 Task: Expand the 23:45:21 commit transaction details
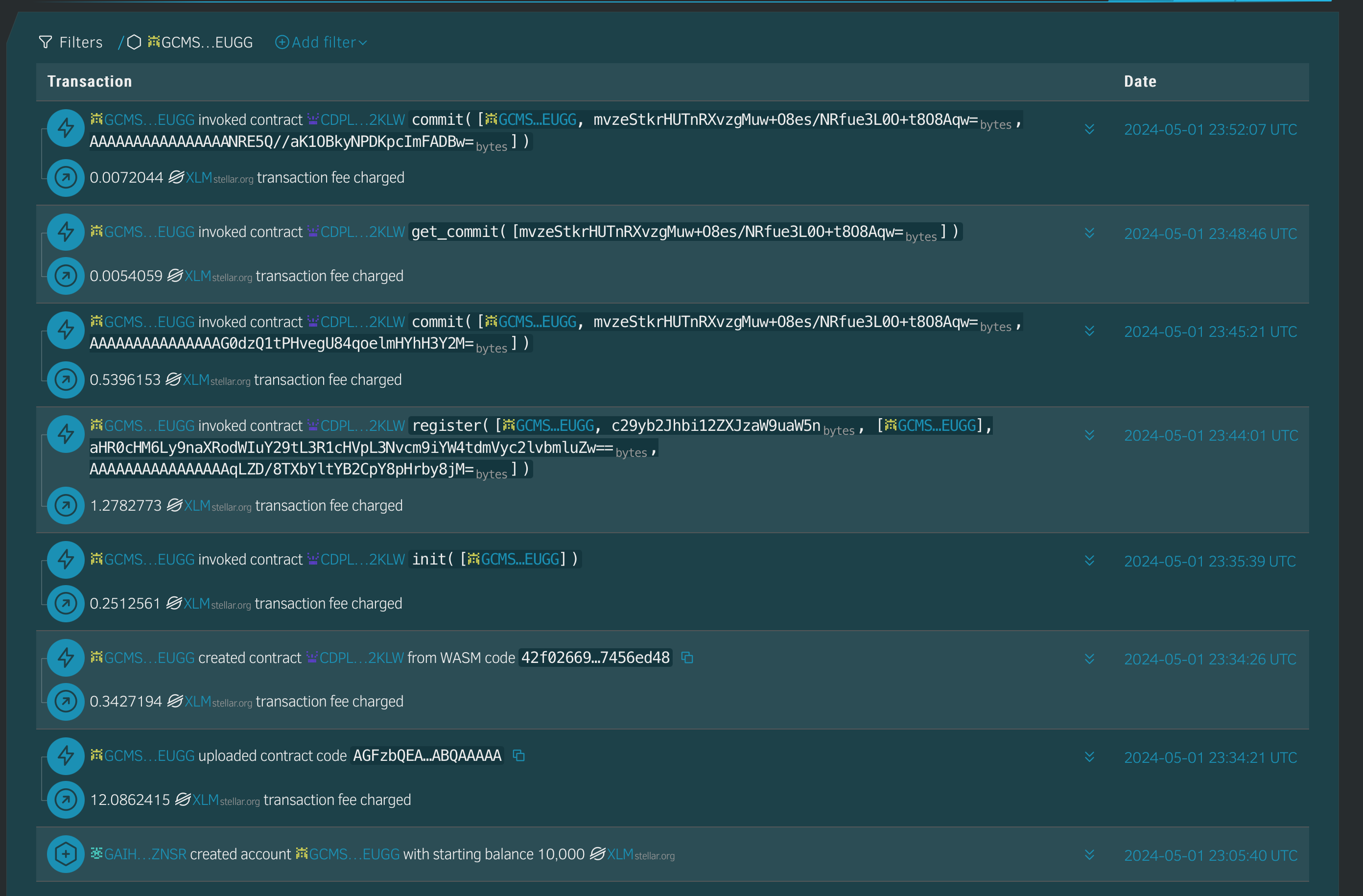coord(1089,331)
